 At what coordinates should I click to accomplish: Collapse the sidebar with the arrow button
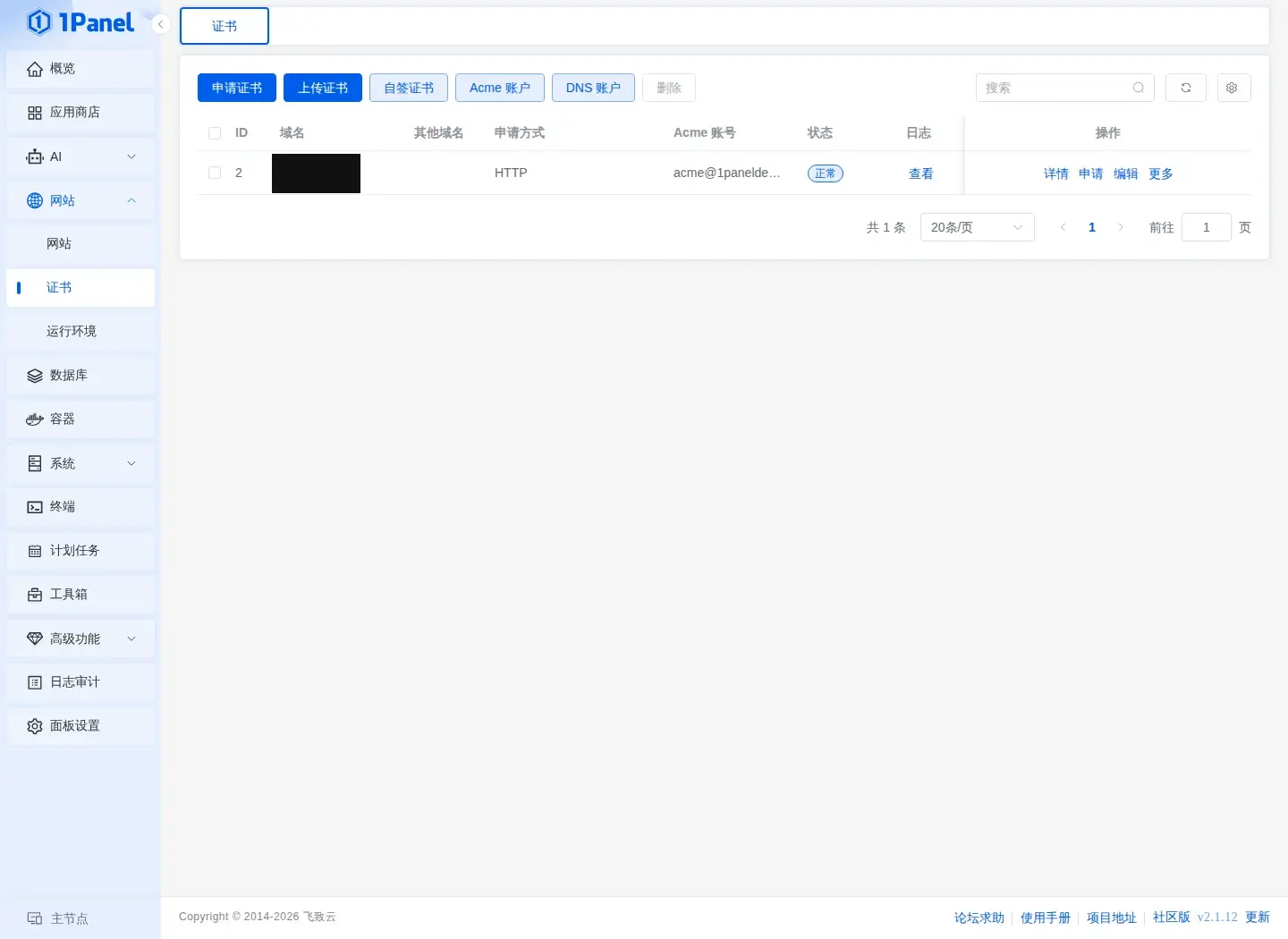click(x=161, y=24)
